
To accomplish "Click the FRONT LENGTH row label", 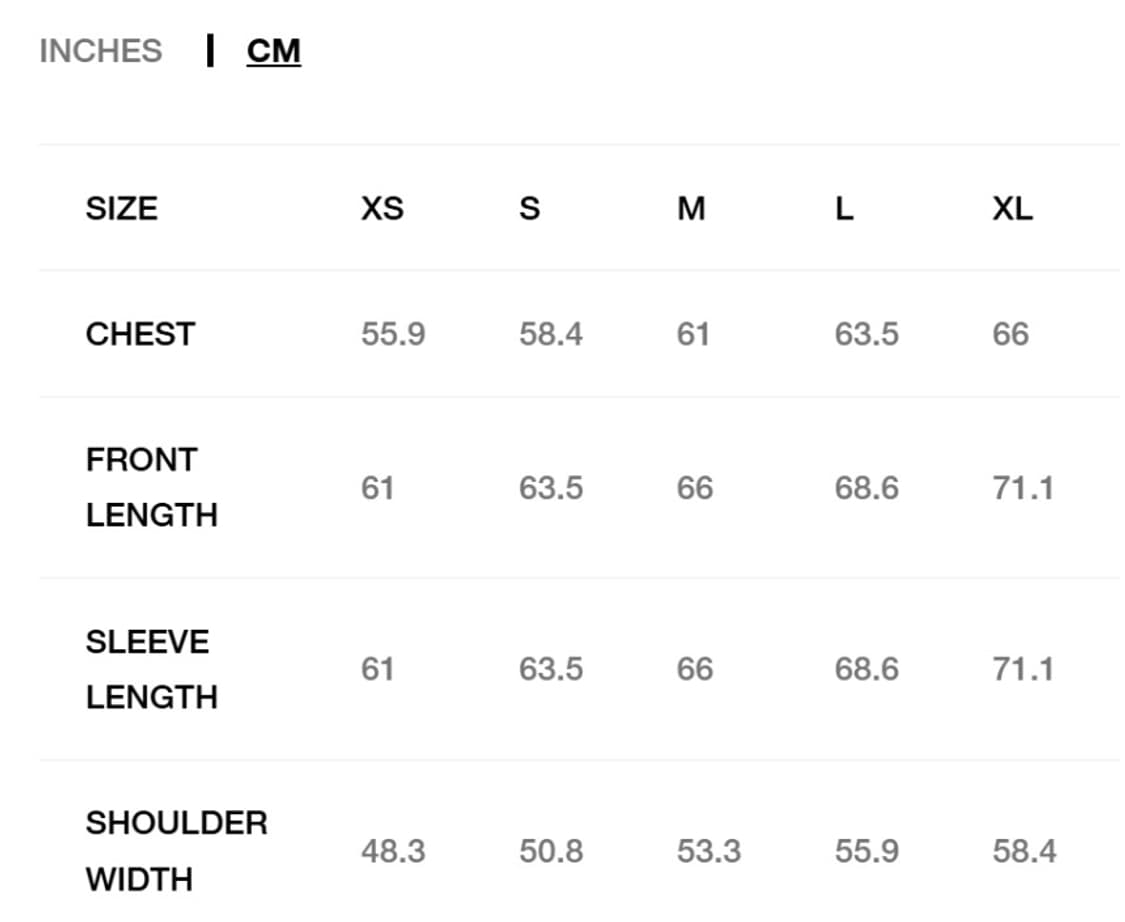I will [x=151, y=487].
